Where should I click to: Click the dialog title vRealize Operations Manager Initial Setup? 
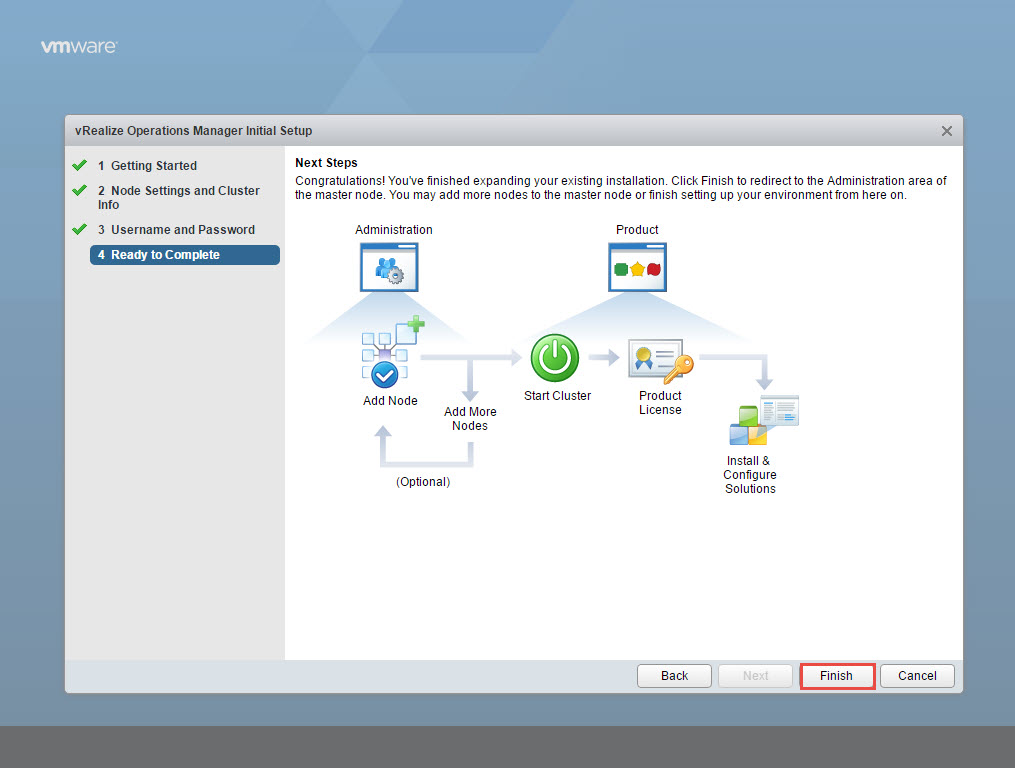click(194, 131)
